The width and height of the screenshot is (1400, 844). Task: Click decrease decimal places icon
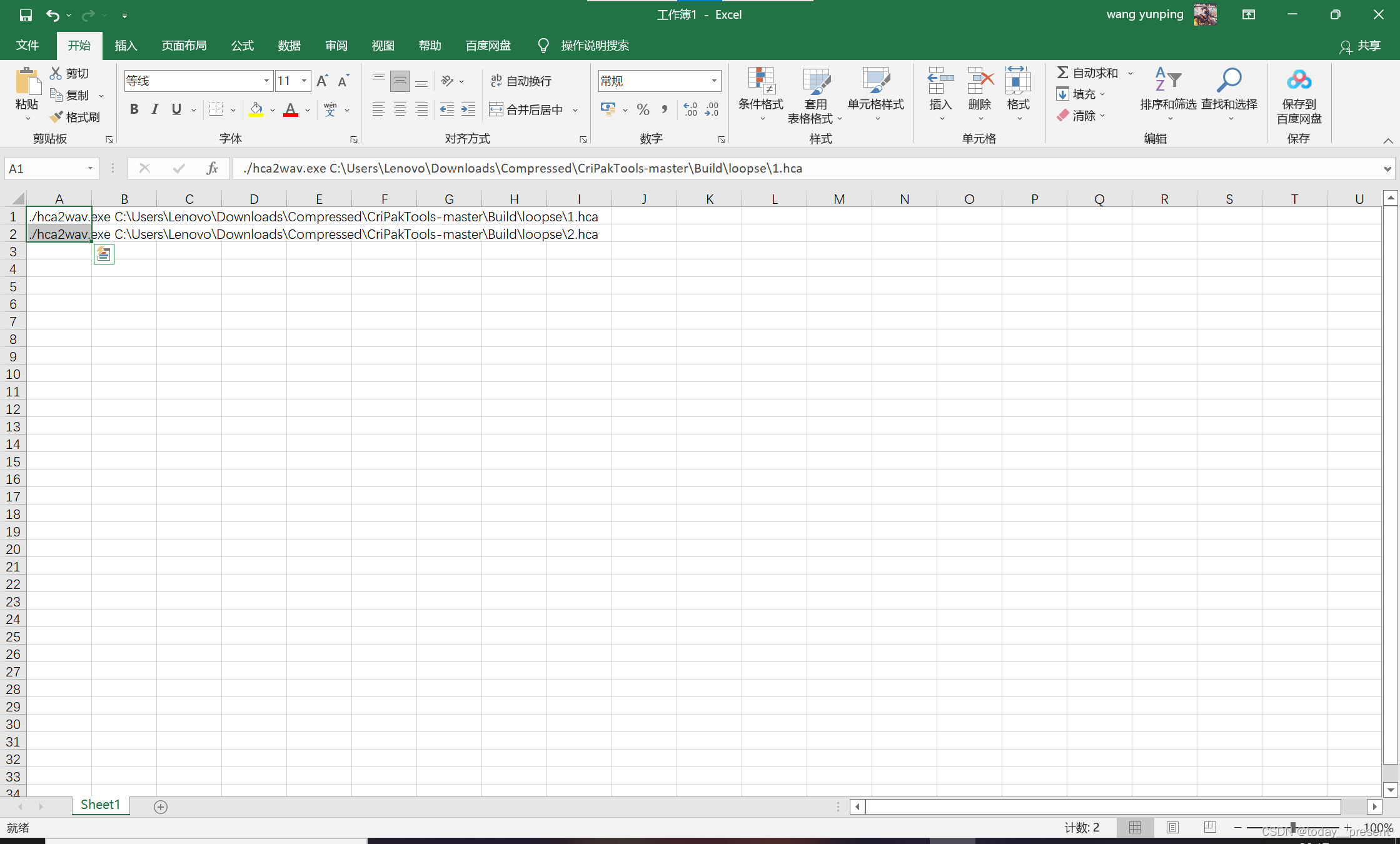pos(712,109)
